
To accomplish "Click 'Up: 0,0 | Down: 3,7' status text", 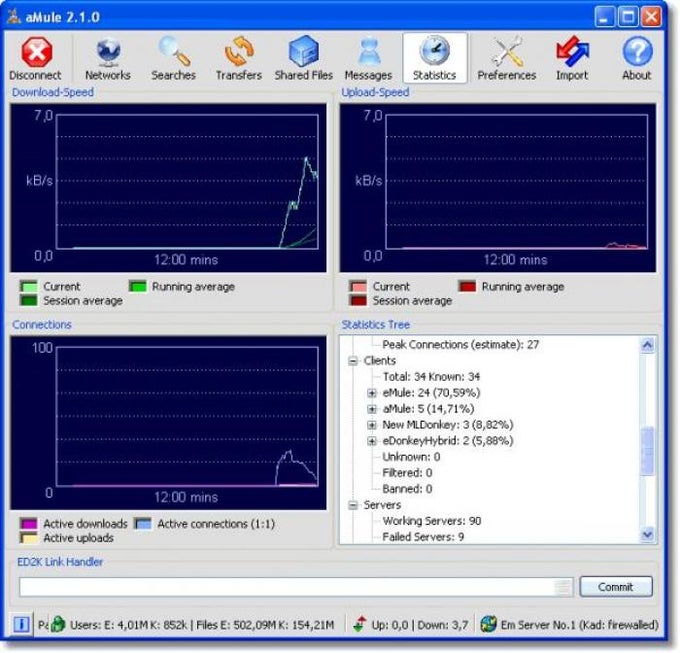I will pos(420,625).
